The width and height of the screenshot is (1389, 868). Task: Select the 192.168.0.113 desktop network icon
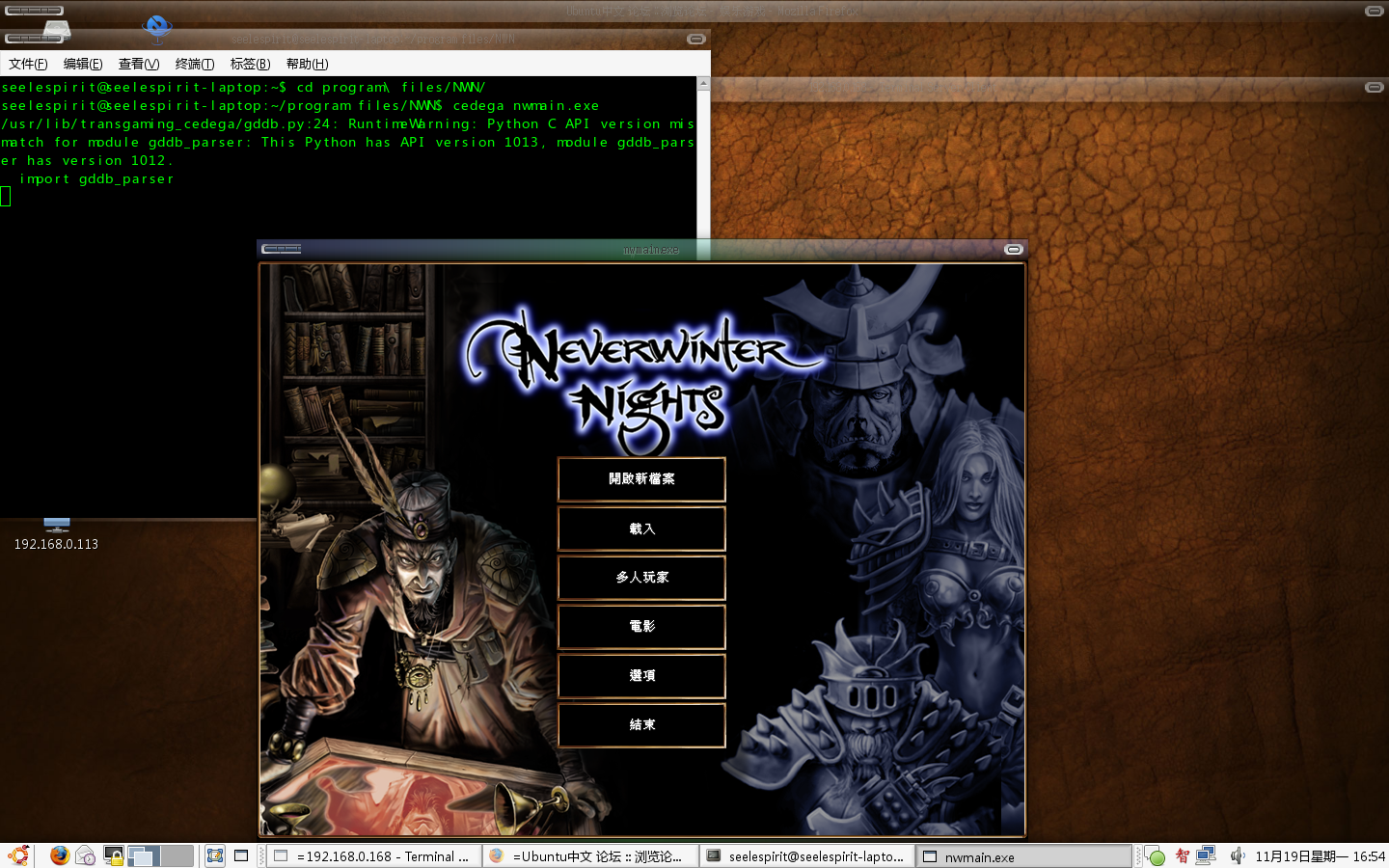56,534
